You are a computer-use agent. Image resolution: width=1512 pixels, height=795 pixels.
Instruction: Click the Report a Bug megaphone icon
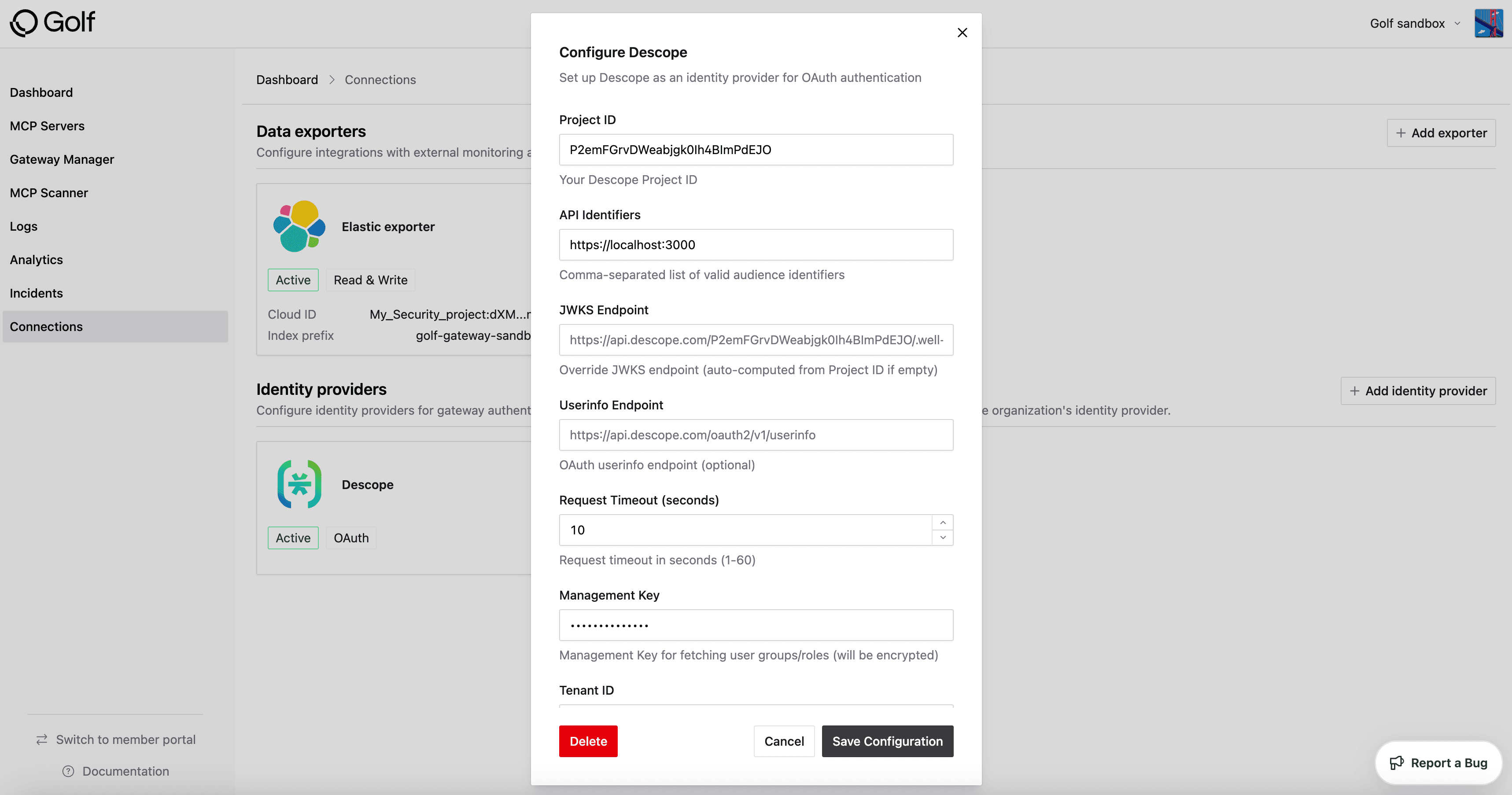[x=1396, y=763]
